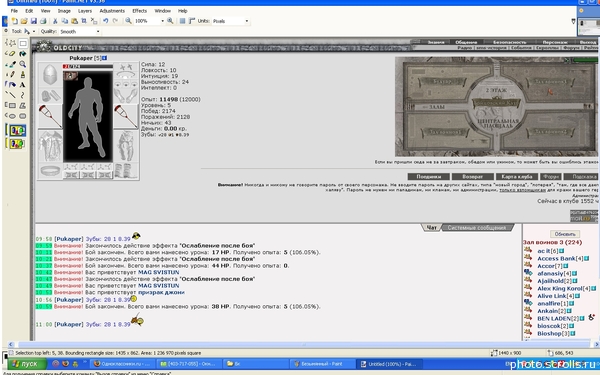The width and height of the screenshot is (600, 375).
Task: Click the greyed Redo arrow icon
Action: pos(115,21)
